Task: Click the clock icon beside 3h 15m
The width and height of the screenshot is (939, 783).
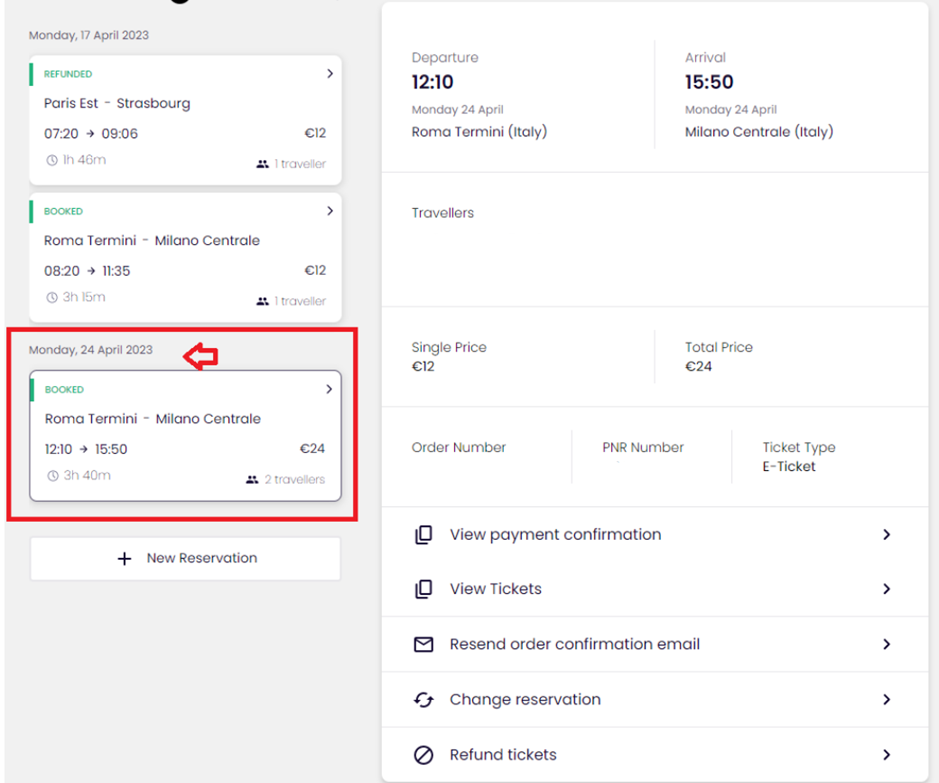Action: [x=52, y=297]
